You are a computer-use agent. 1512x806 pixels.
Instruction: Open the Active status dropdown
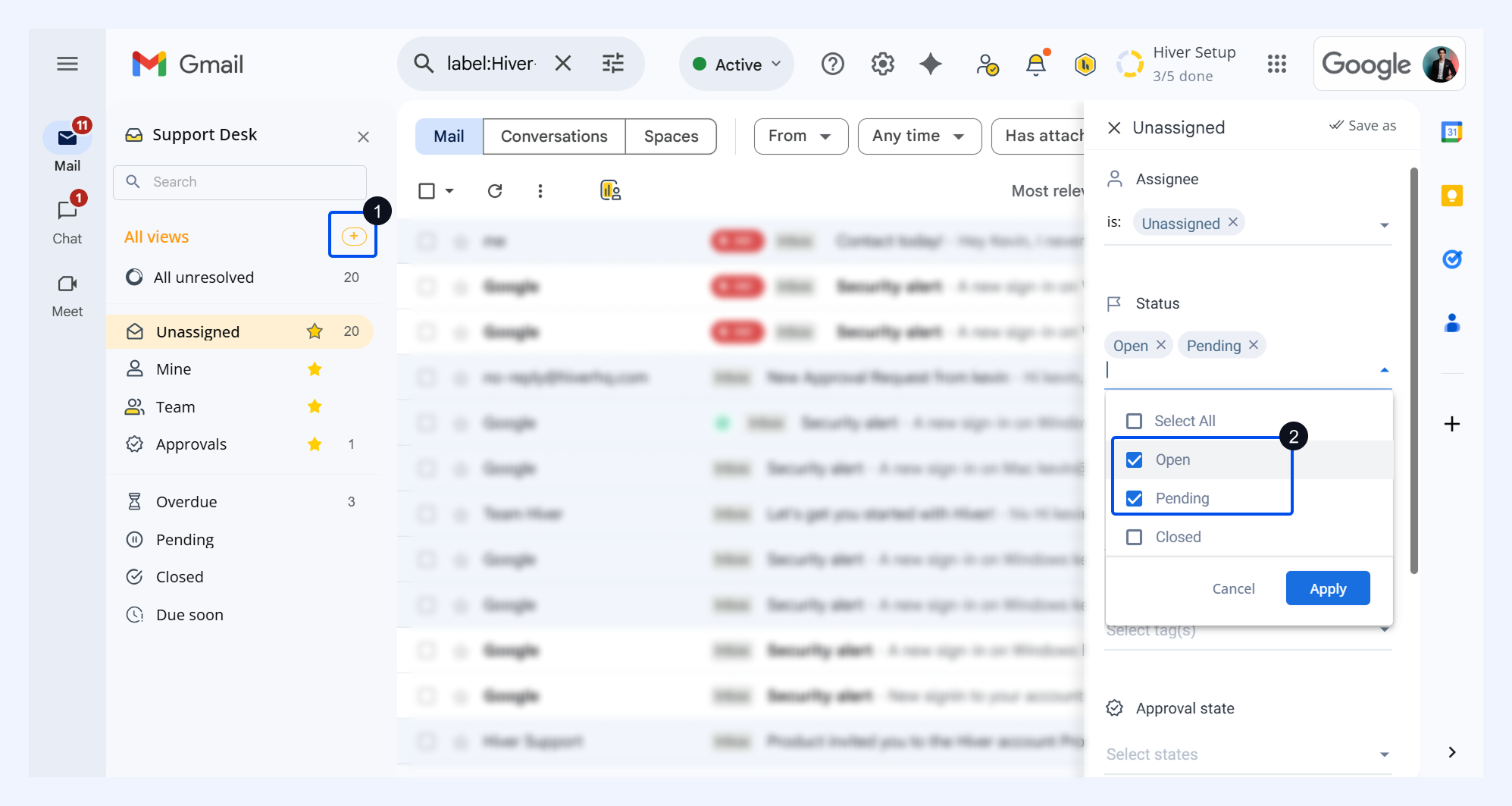pyautogui.click(x=736, y=64)
